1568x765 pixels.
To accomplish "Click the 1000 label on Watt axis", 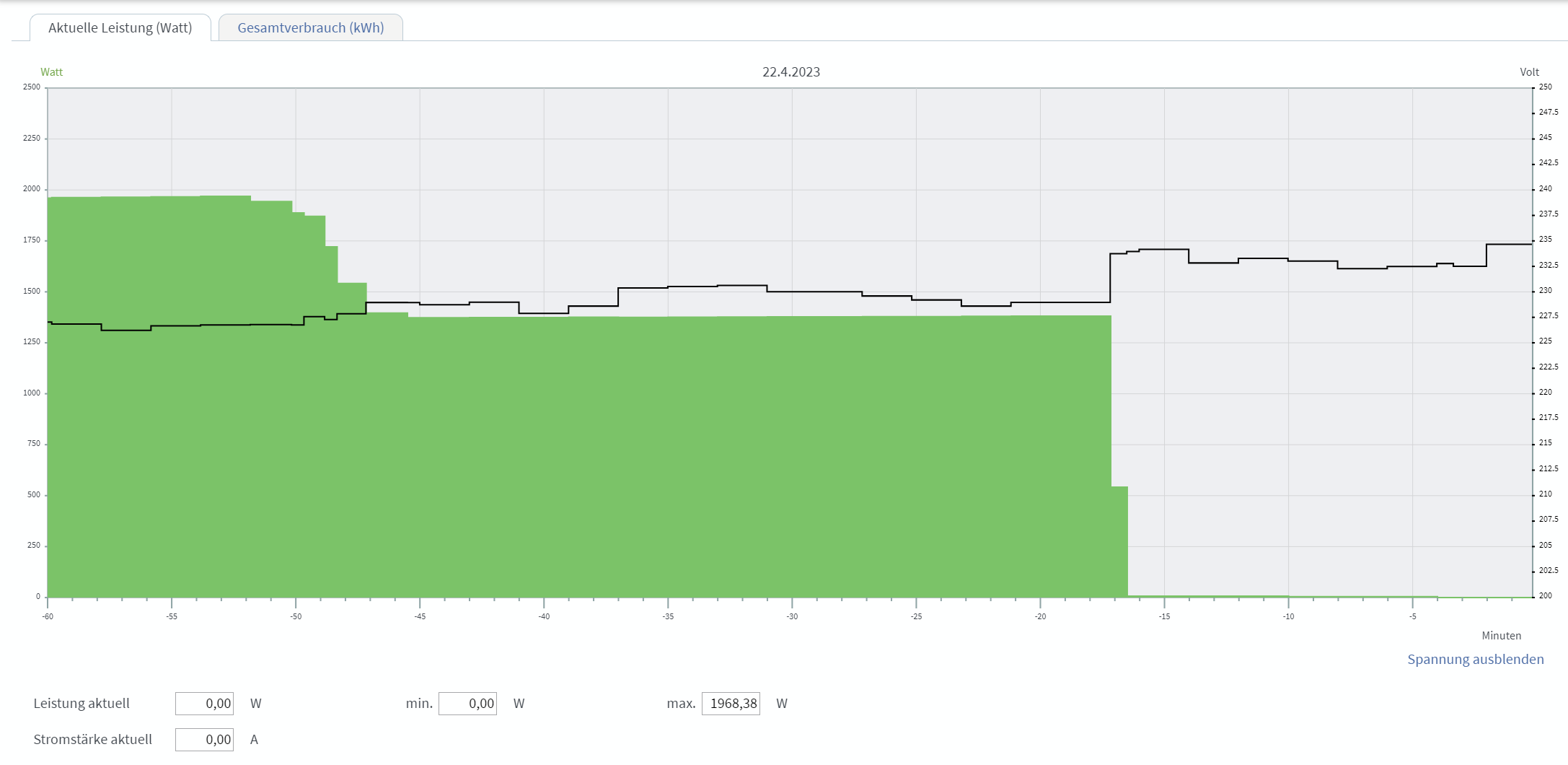I will [x=32, y=393].
